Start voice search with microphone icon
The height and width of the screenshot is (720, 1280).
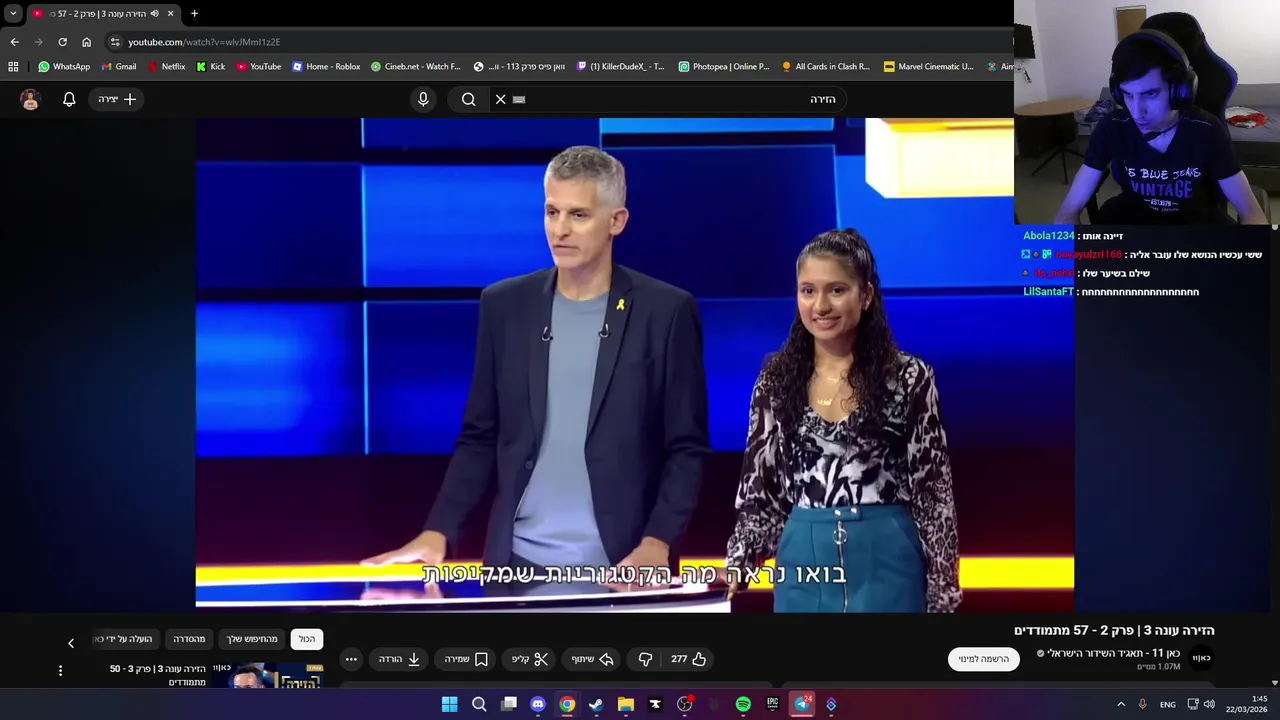coord(423,99)
